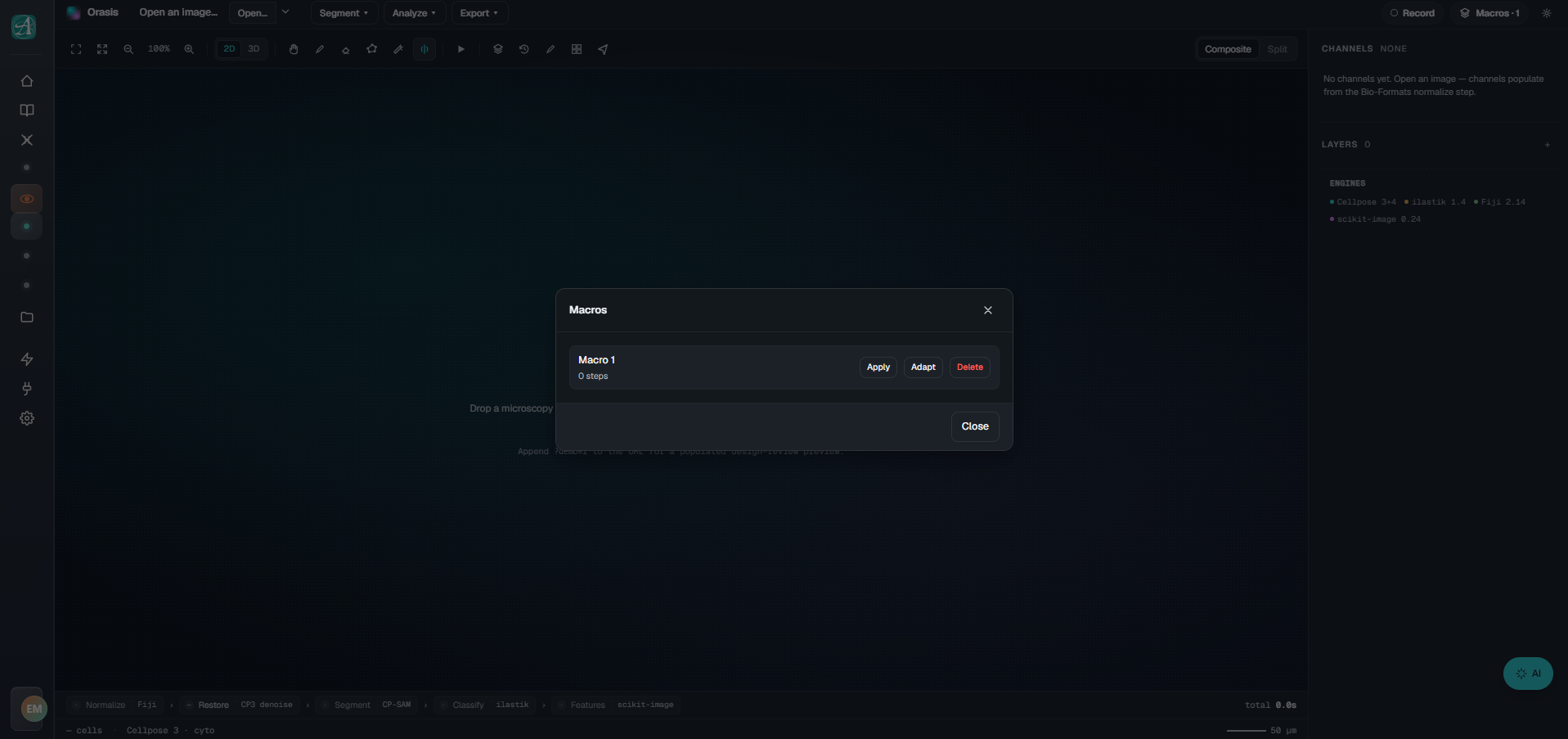Click the Macro 1 entry name
Image resolution: width=1568 pixels, height=739 pixels.
[596, 360]
